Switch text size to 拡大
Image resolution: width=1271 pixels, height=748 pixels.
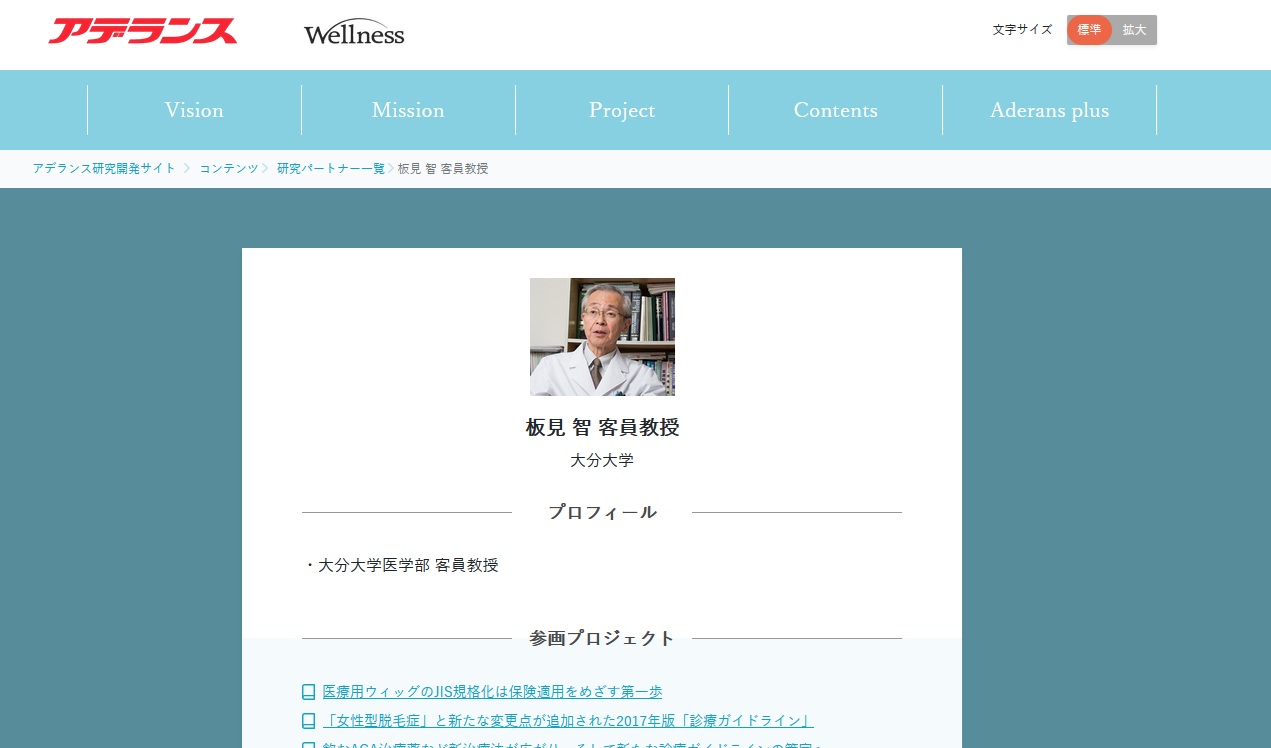(1134, 30)
